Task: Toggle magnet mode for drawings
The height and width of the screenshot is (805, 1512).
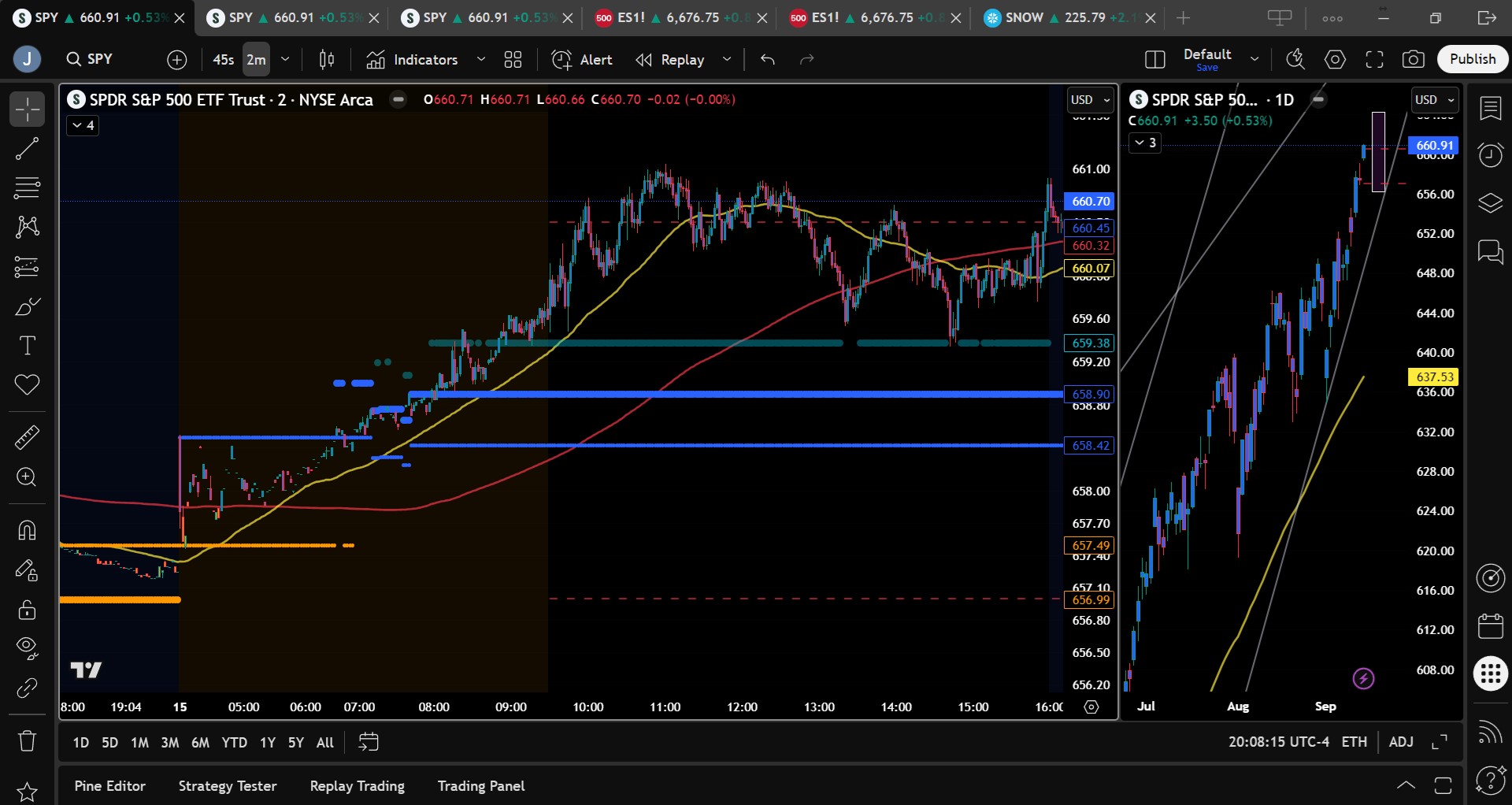Action: [x=27, y=530]
